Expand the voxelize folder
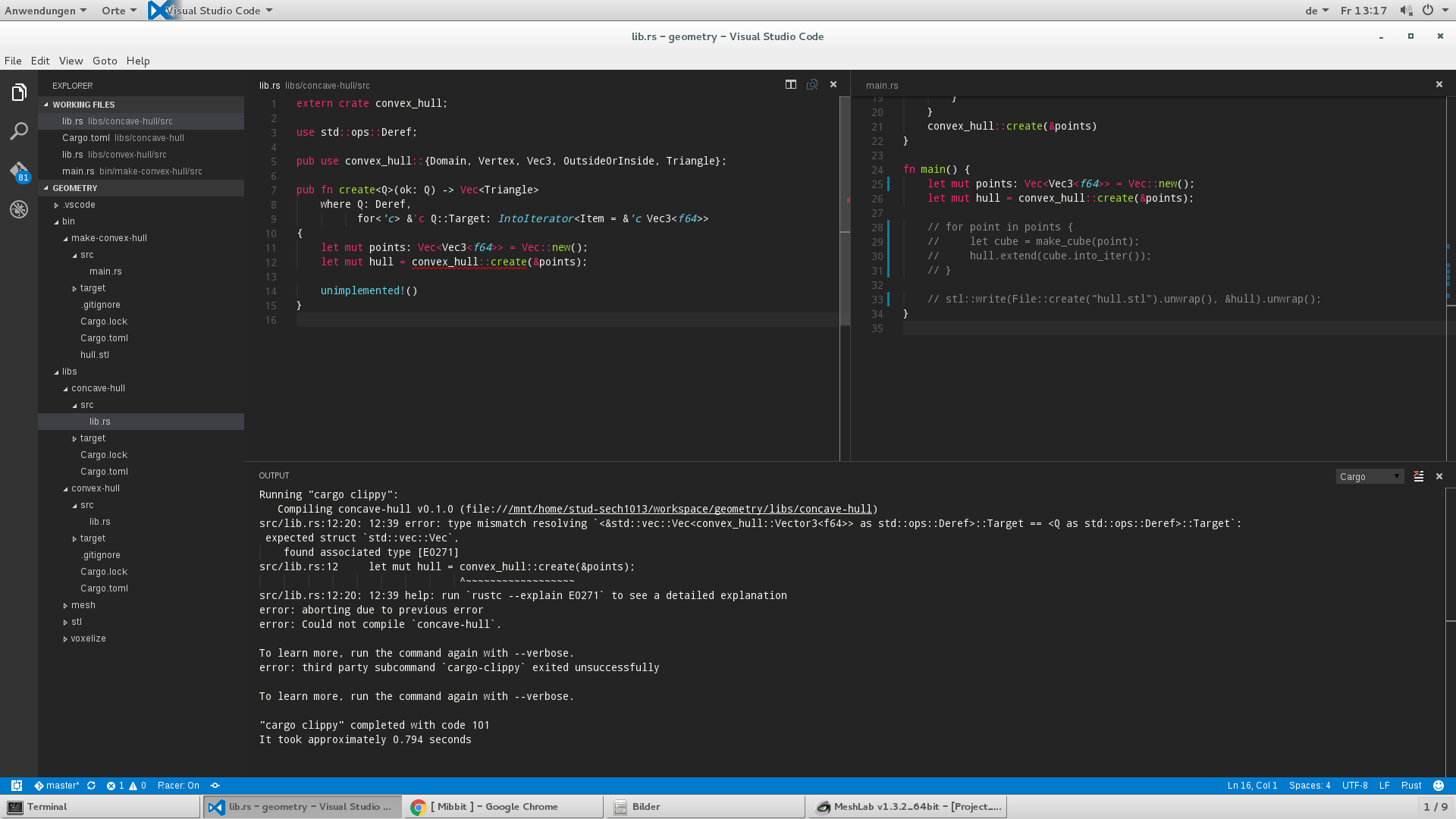 coord(88,639)
